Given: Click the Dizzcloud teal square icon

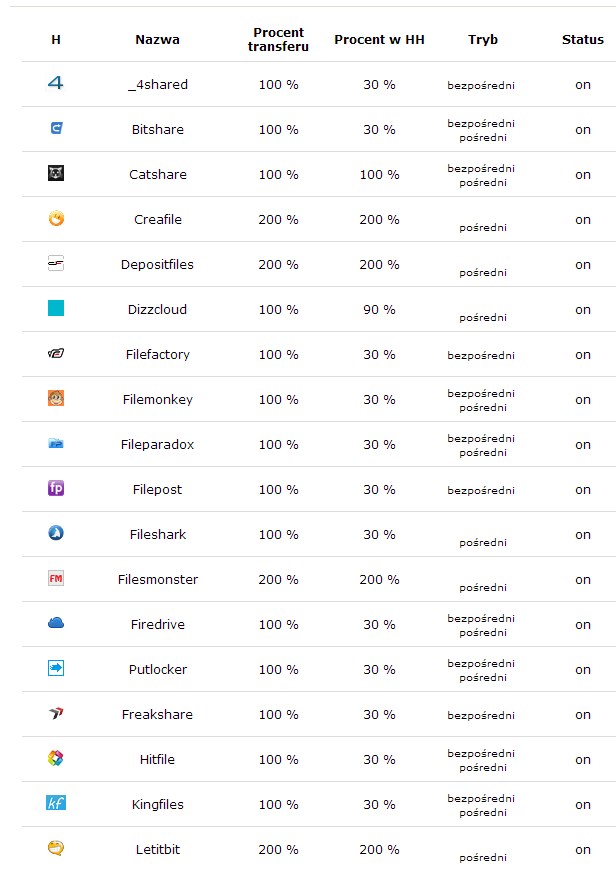Looking at the screenshot, I should coord(56,309).
